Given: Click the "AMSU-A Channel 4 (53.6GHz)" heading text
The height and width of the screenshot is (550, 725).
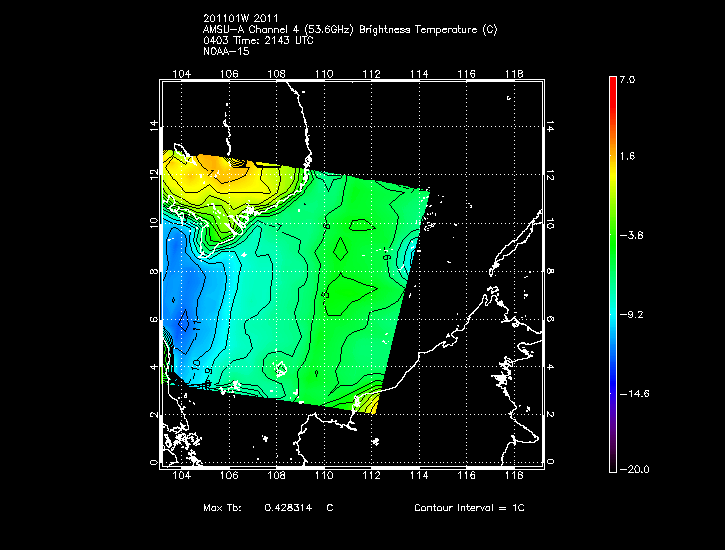Looking at the screenshot, I should (278, 30).
